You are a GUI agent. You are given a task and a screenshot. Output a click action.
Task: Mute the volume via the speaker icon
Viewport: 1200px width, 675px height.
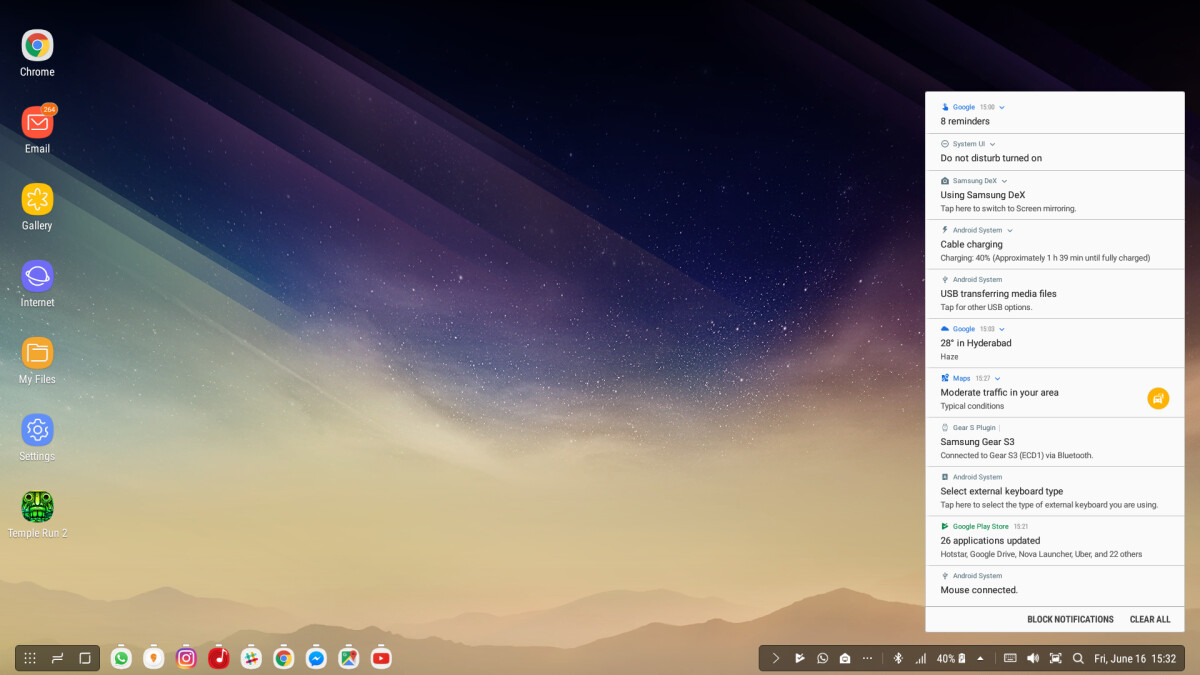[1033, 658]
